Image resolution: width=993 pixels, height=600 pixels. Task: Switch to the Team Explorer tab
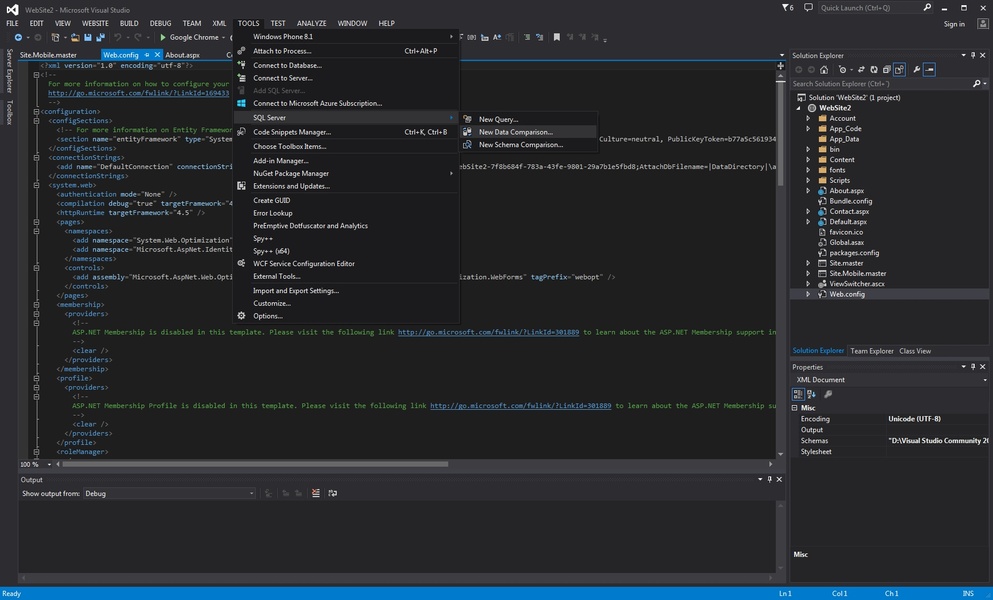[x=872, y=351]
